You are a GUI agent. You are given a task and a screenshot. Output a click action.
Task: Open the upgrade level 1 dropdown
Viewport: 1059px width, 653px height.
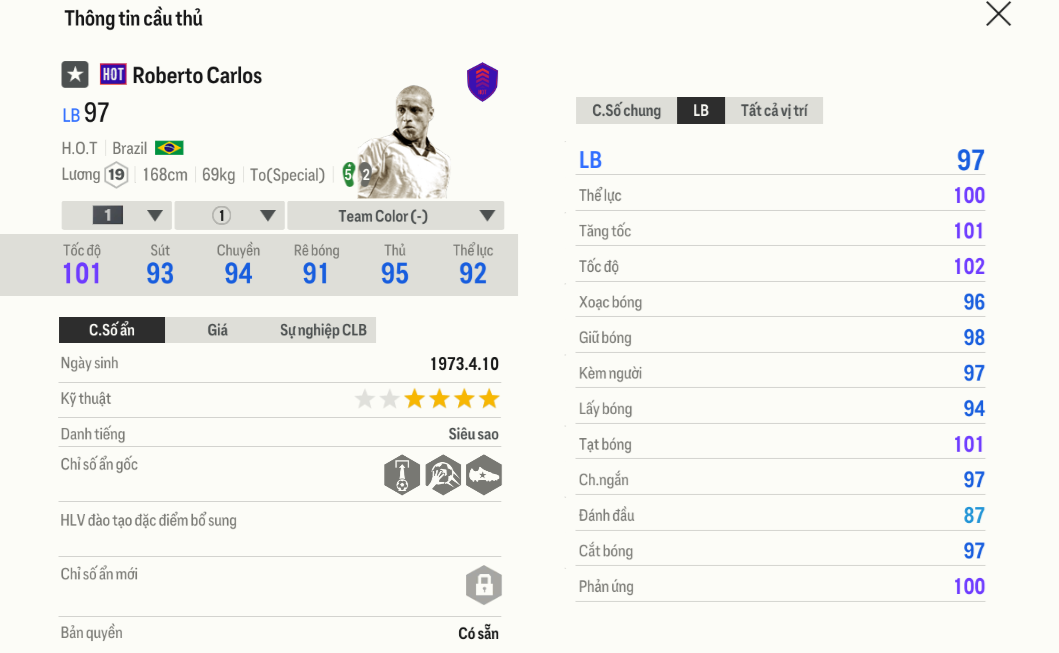click(116, 215)
